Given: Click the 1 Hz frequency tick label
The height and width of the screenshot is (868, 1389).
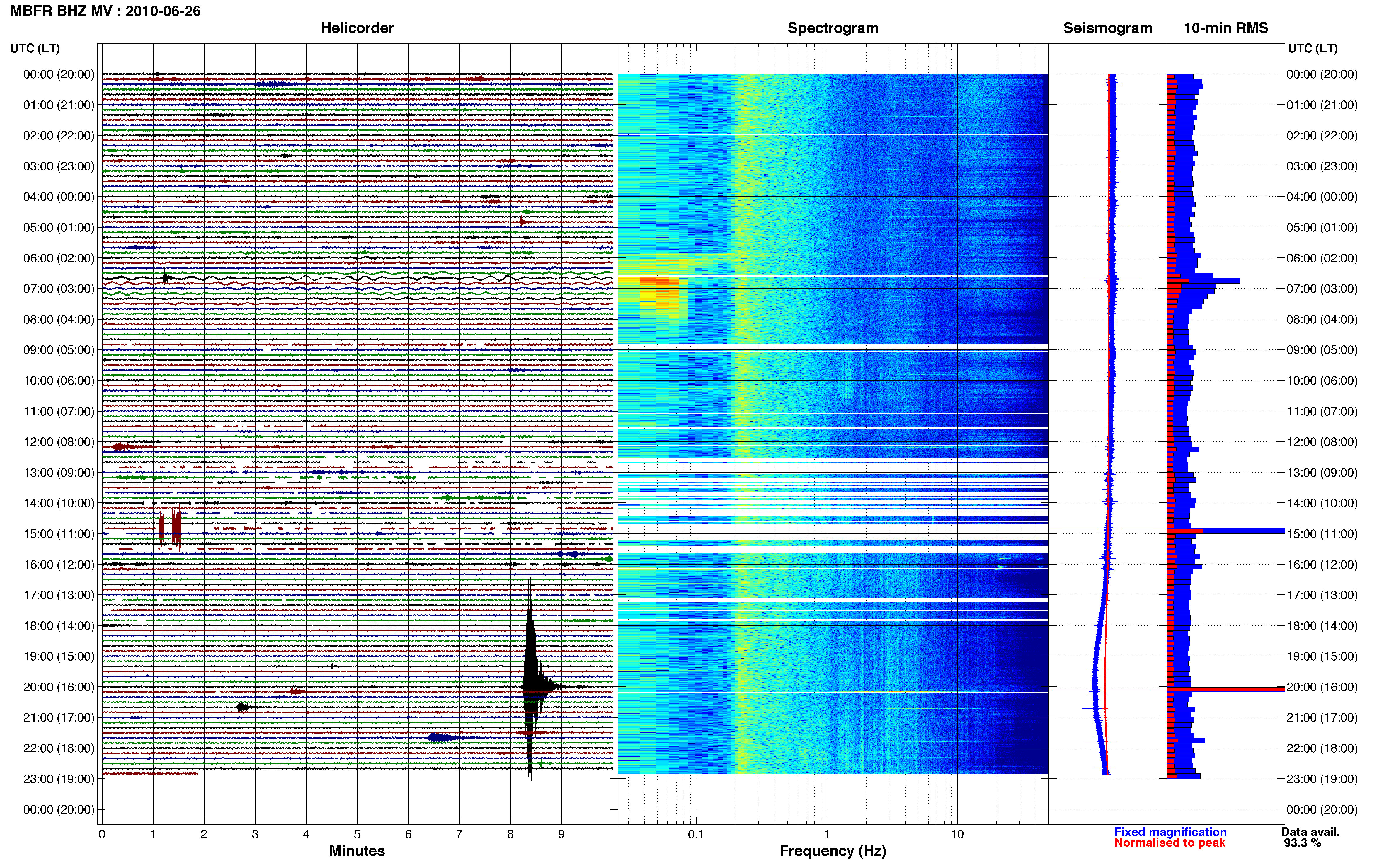Looking at the screenshot, I should [x=826, y=834].
